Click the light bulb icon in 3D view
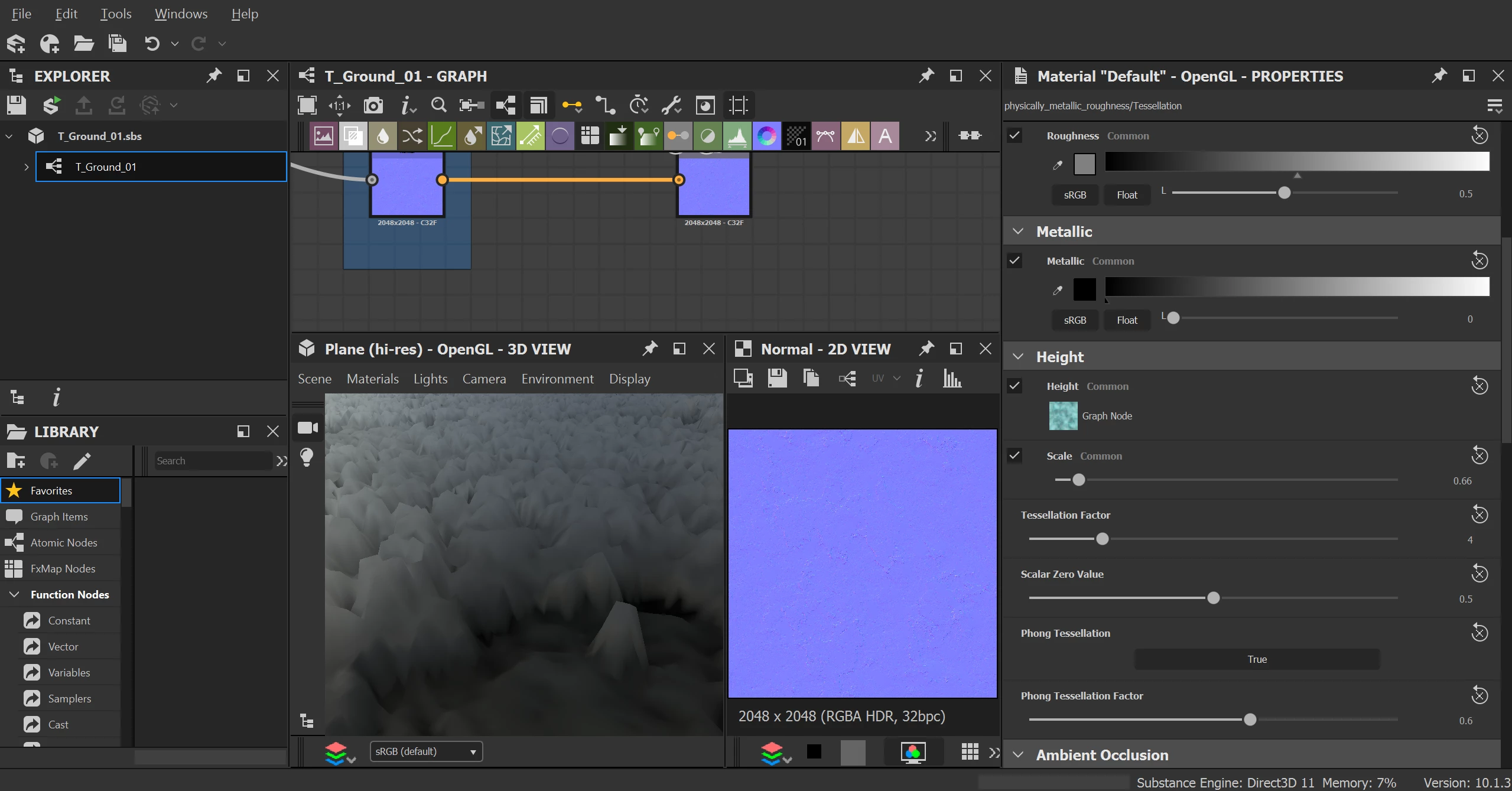The width and height of the screenshot is (1512, 791). 307,457
